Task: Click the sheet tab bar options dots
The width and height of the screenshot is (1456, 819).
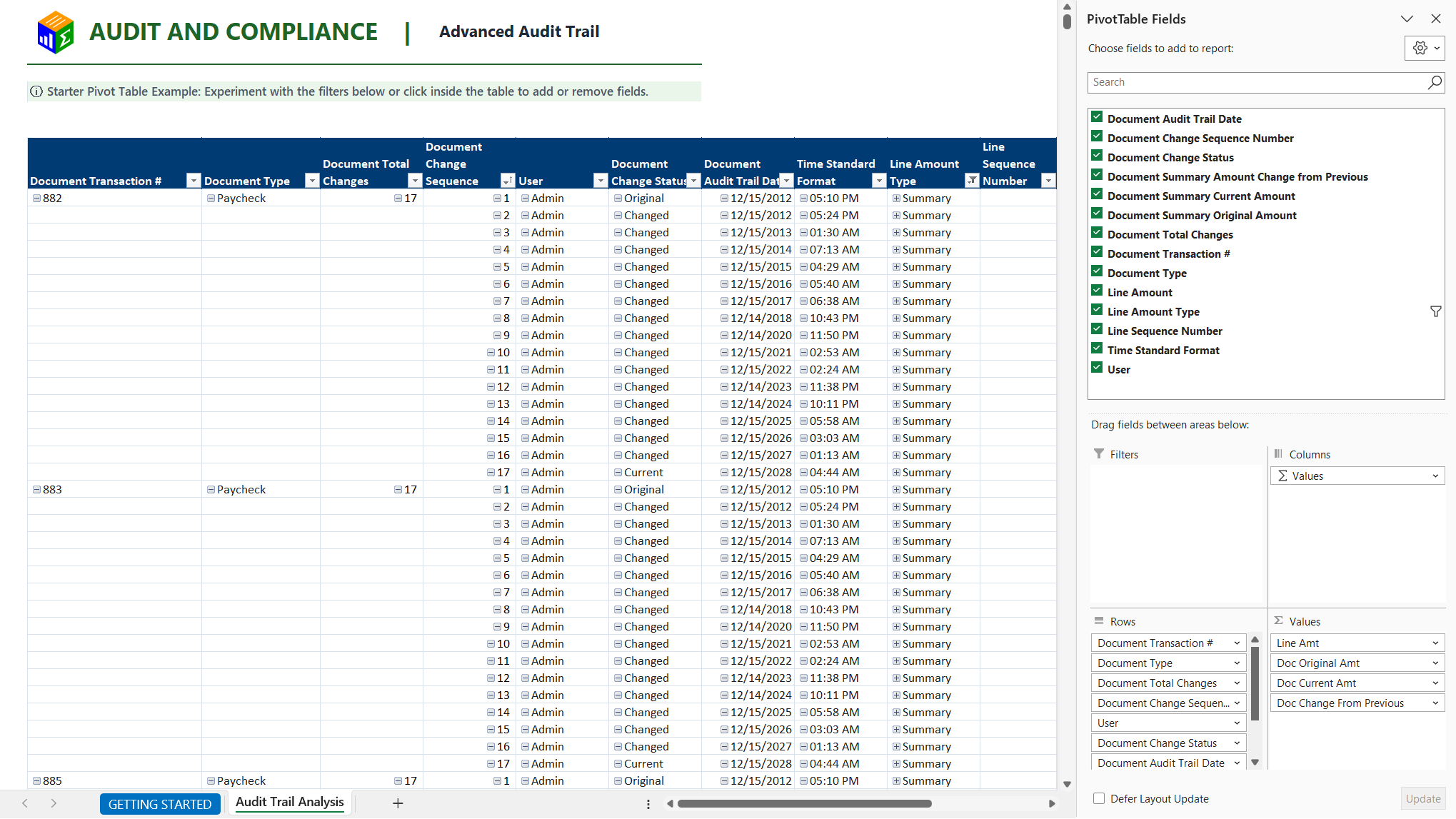Action: coord(648,804)
